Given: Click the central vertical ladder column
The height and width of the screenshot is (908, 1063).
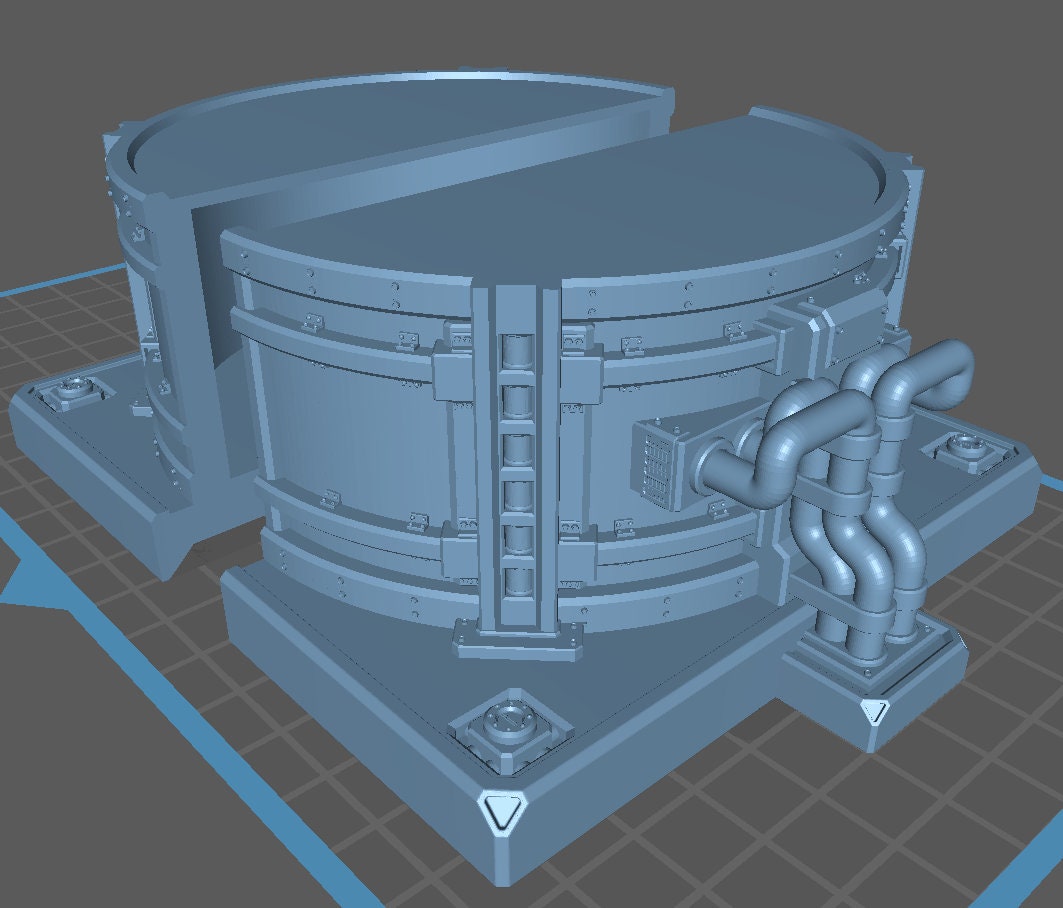Looking at the screenshot, I should point(518,460).
